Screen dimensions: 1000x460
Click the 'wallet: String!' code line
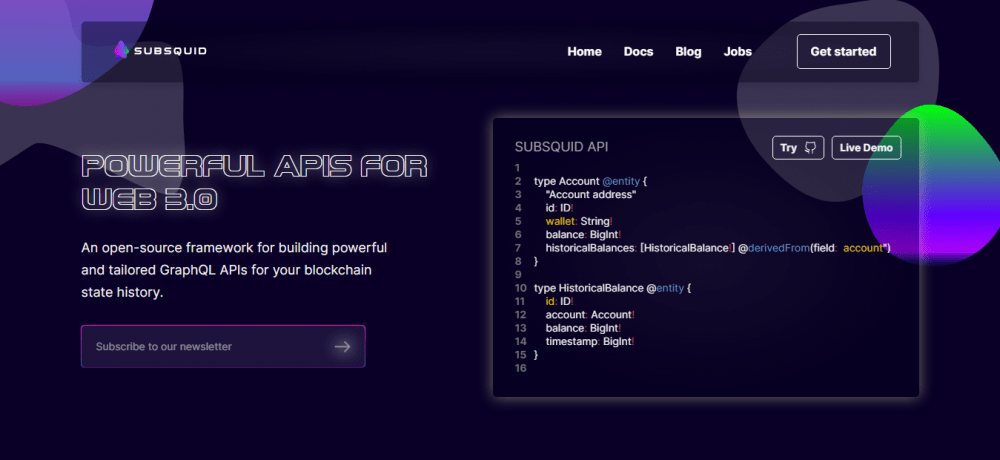[x=579, y=221]
